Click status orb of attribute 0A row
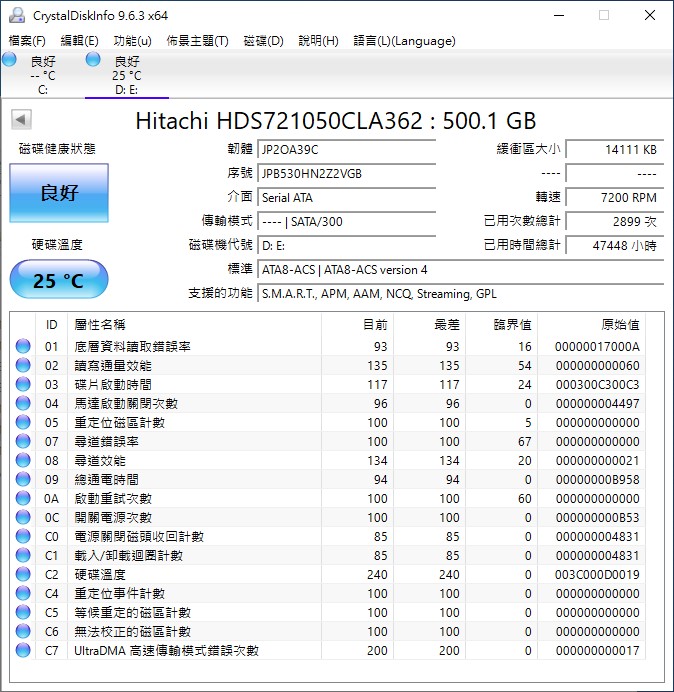674x692 pixels. coord(23,498)
